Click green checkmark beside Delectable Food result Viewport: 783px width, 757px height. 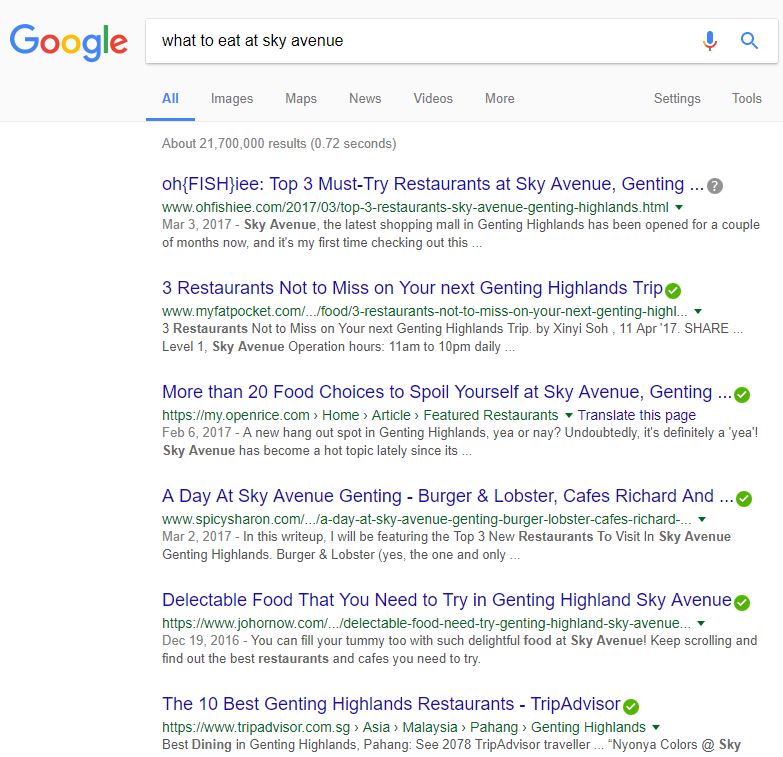[x=742, y=602]
